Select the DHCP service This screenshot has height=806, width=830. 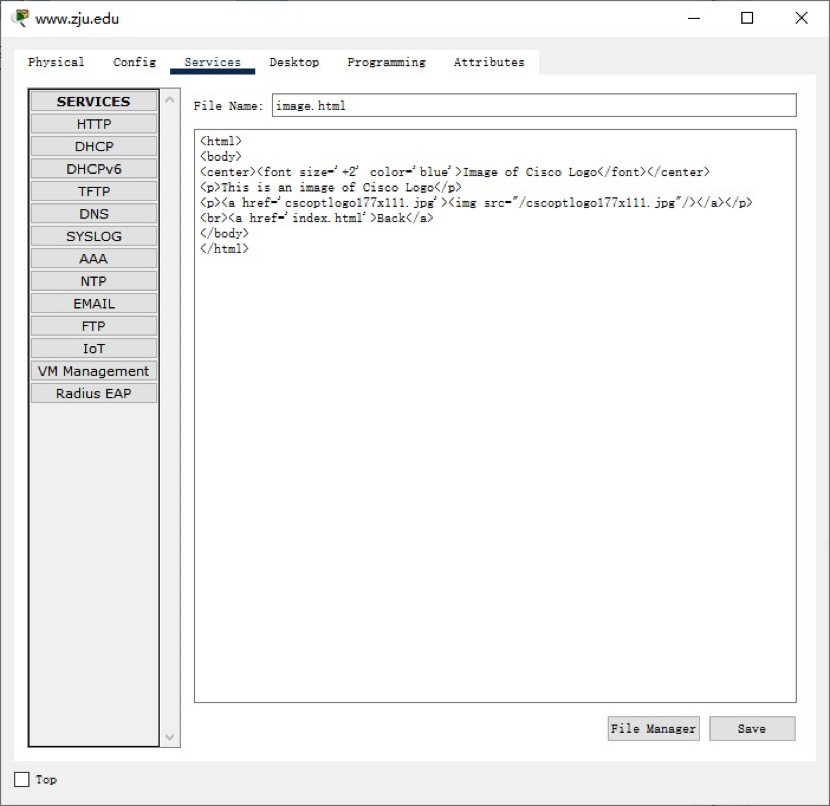94,146
